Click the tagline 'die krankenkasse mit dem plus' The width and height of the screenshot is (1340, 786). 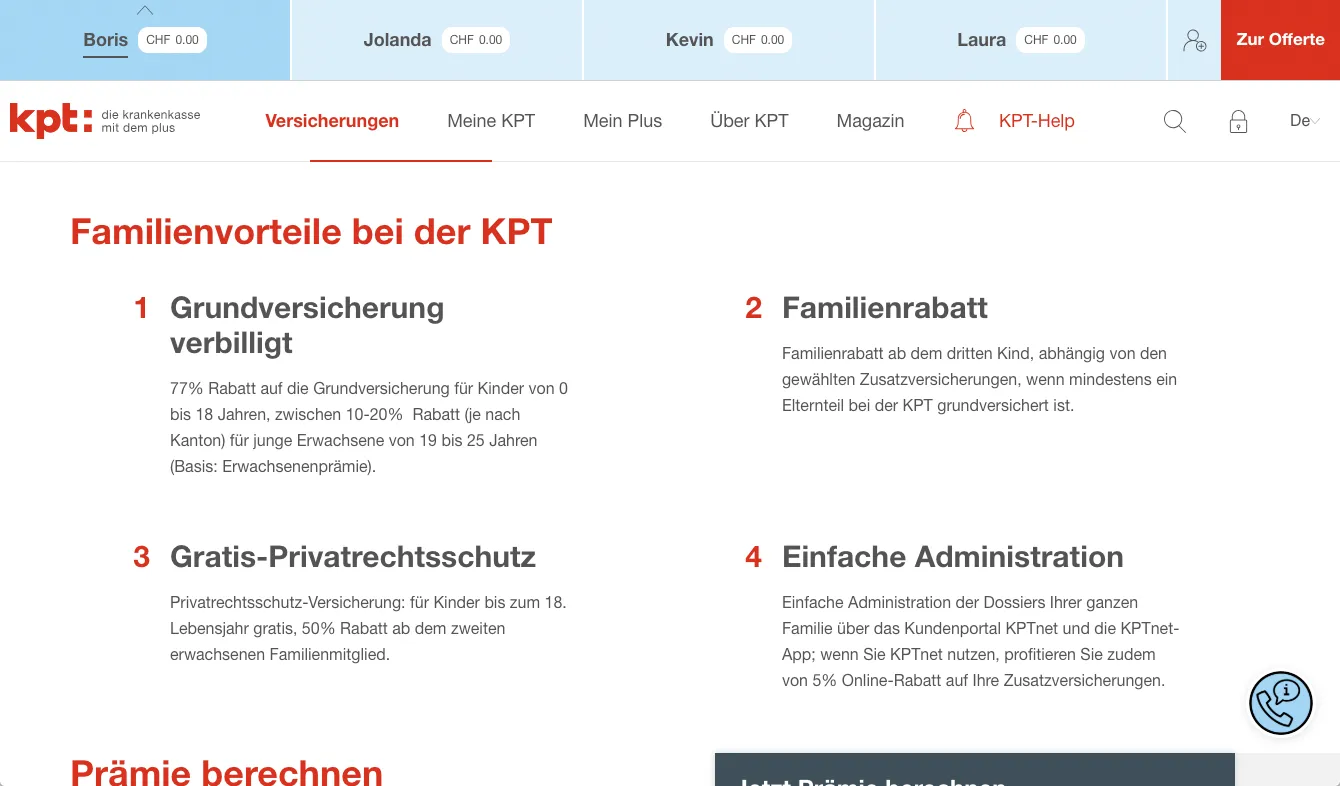click(x=151, y=121)
